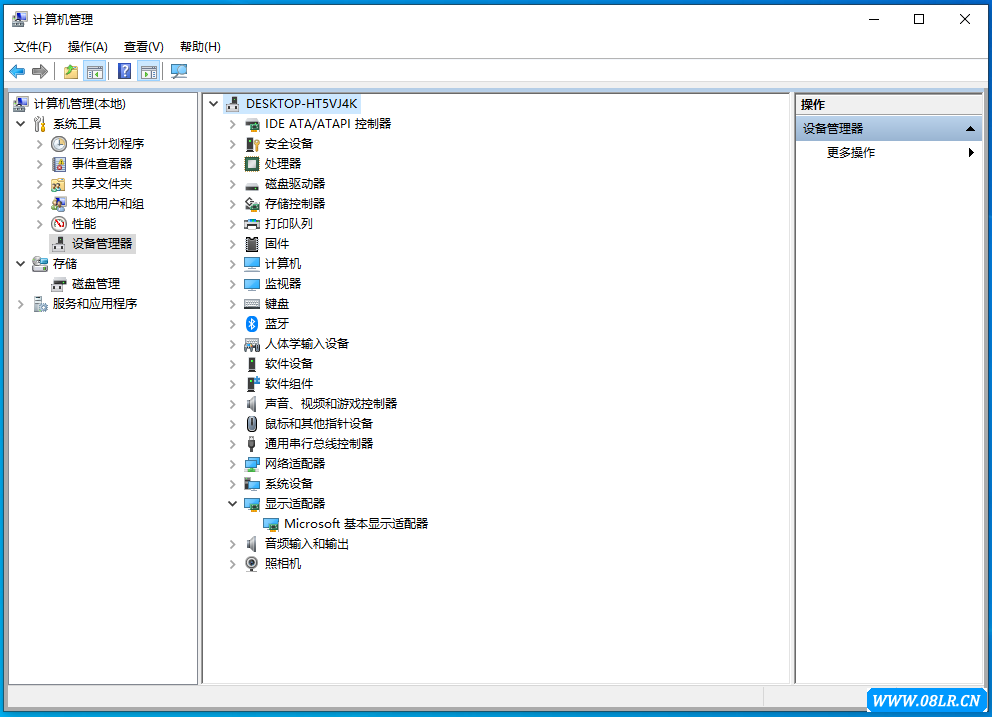Open 更多操作 submenu in actions pane
The image size is (992, 717).
point(889,153)
